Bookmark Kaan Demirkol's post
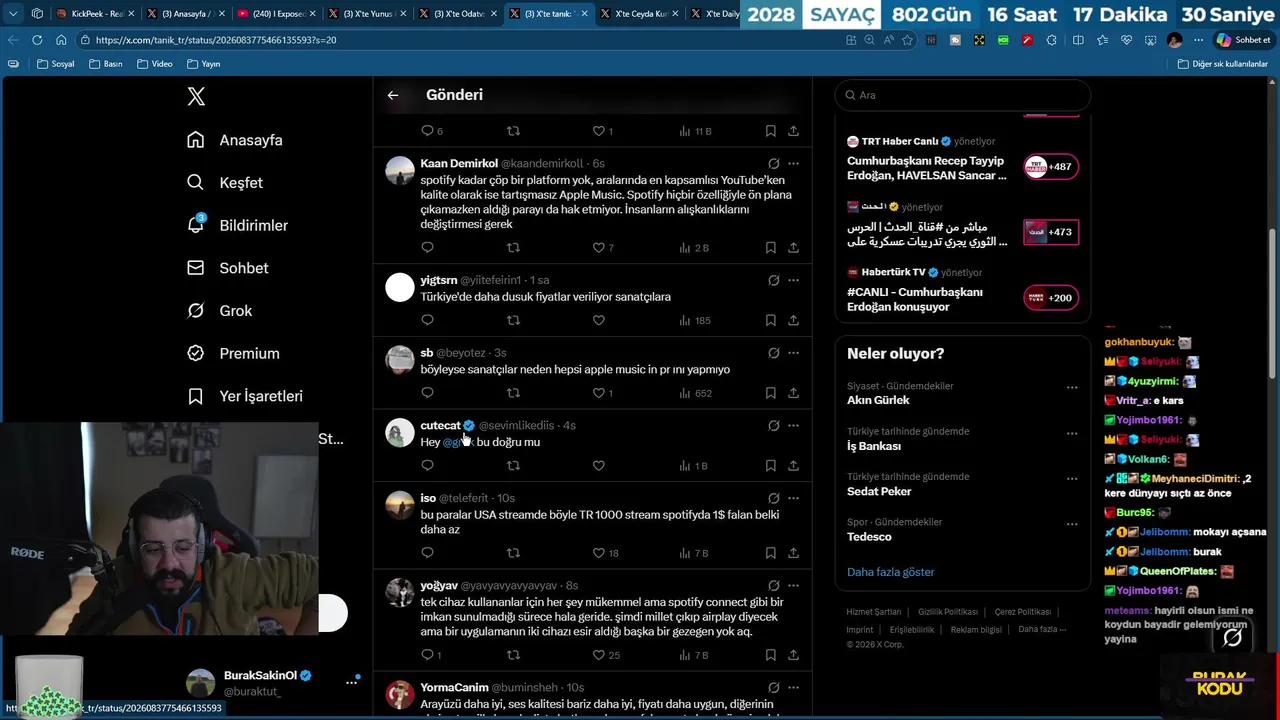1280x720 pixels. (770, 247)
